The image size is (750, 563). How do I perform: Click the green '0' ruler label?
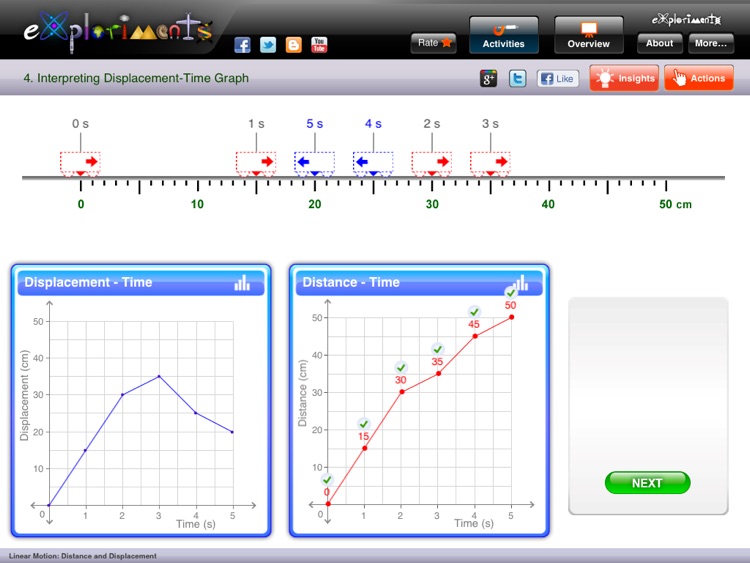(81, 204)
